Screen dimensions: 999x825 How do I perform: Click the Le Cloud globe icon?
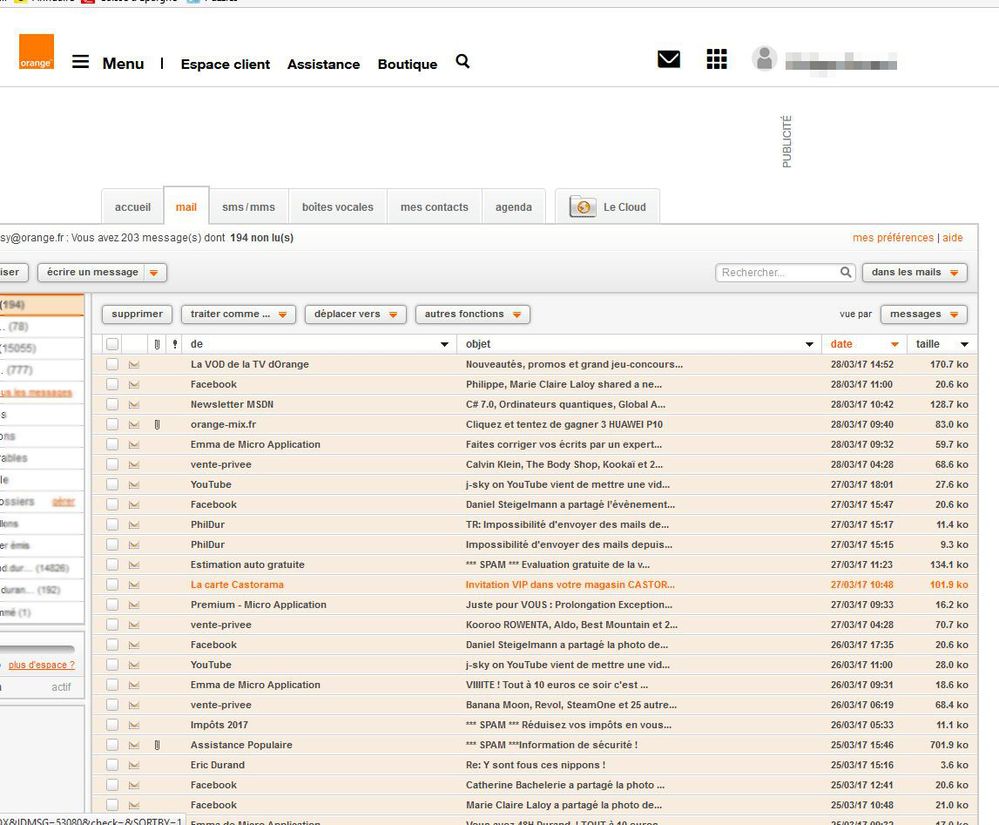582,207
